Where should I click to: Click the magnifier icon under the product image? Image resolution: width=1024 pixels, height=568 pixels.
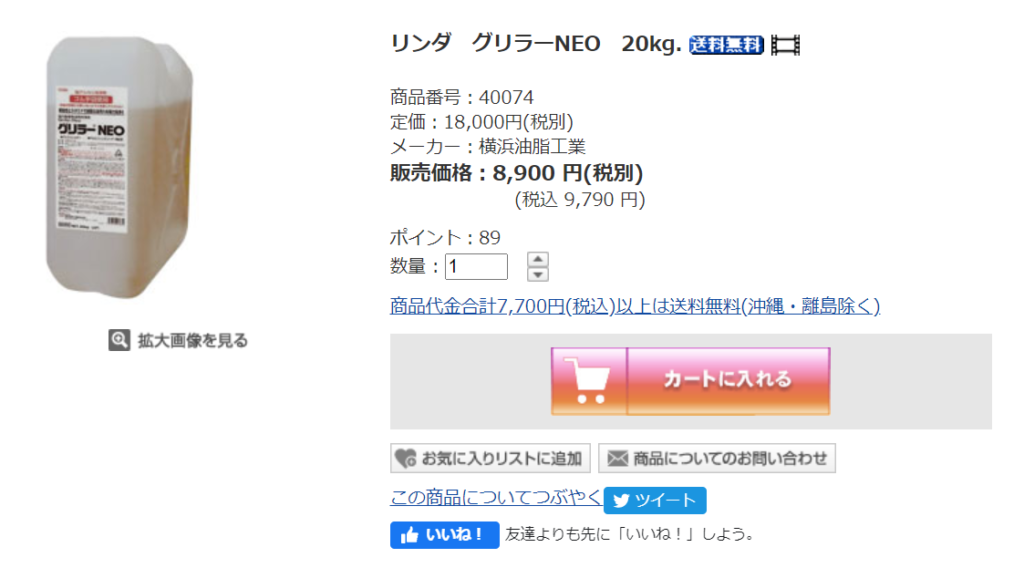click(119, 340)
